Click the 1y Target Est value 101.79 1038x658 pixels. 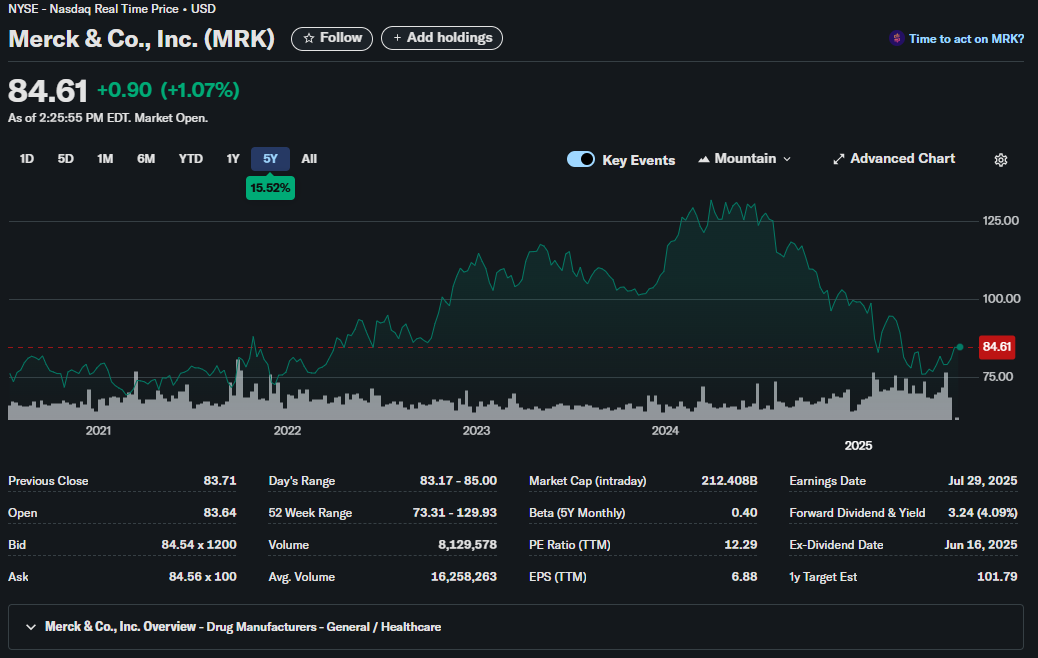click(997, 577)
